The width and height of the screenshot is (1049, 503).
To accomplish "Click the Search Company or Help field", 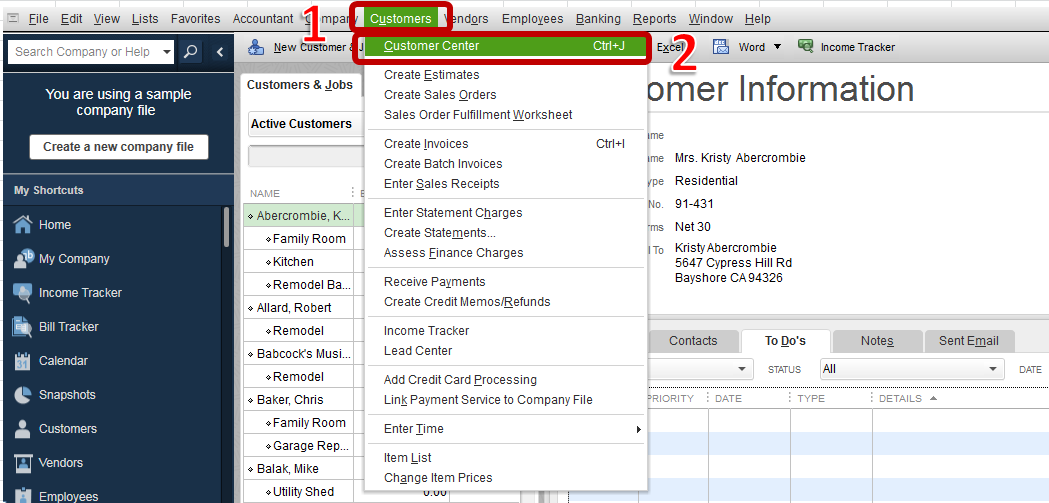I will (84, 52).
